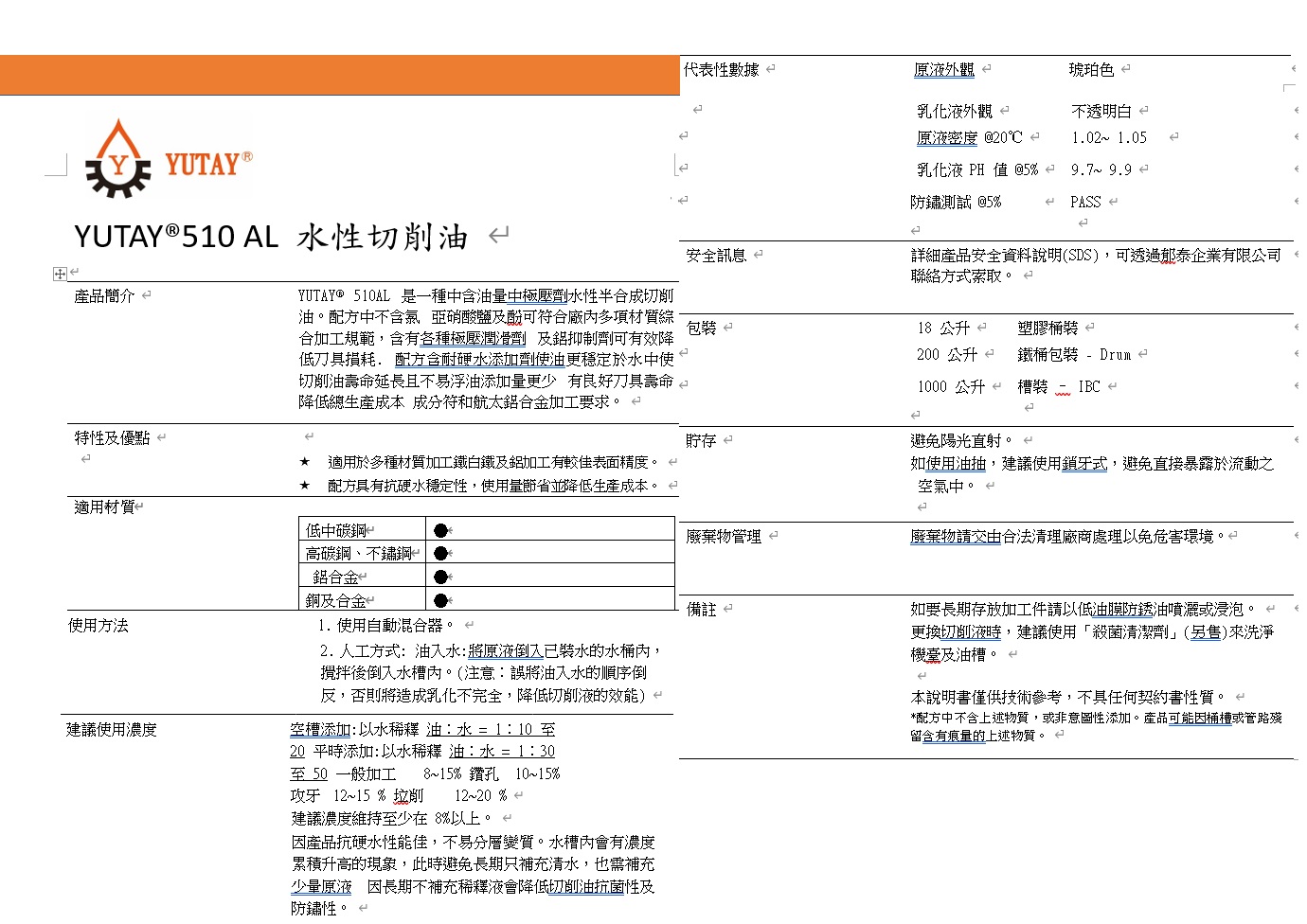Click the black dot in the 鋁合金 row

point(440,577)
